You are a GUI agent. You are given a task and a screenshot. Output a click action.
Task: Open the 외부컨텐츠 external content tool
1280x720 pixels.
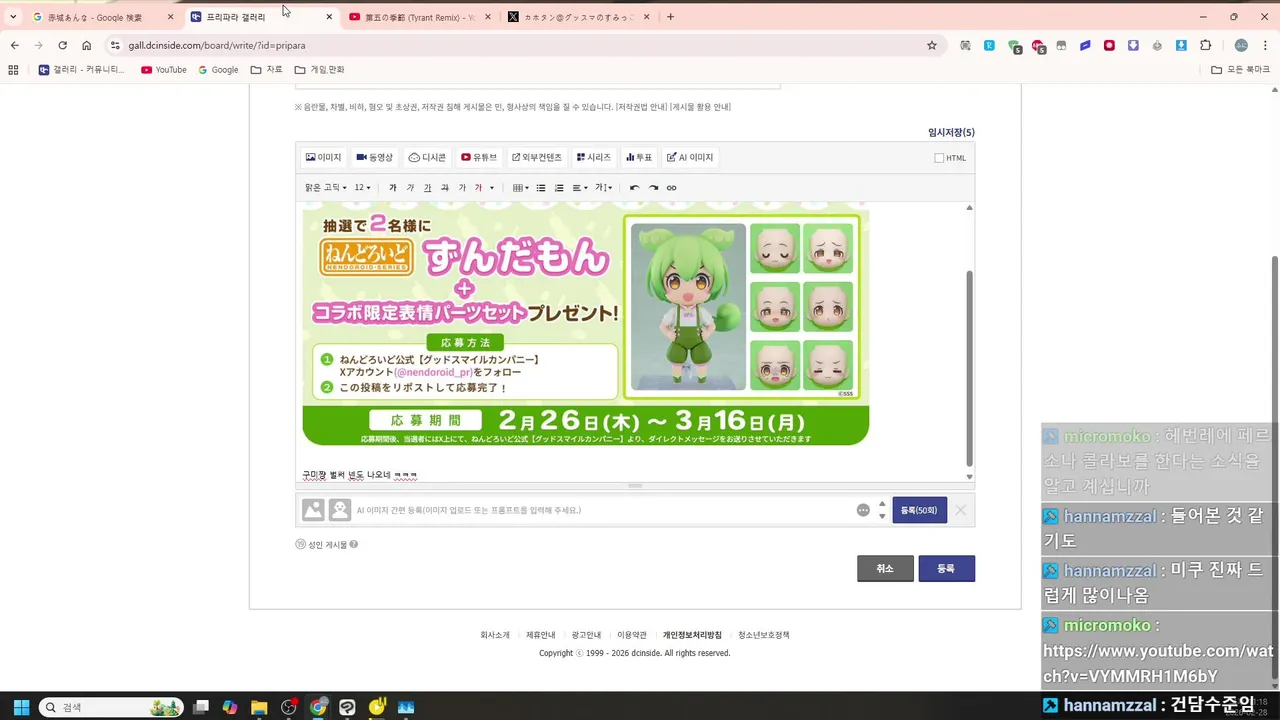coord(537,157)
